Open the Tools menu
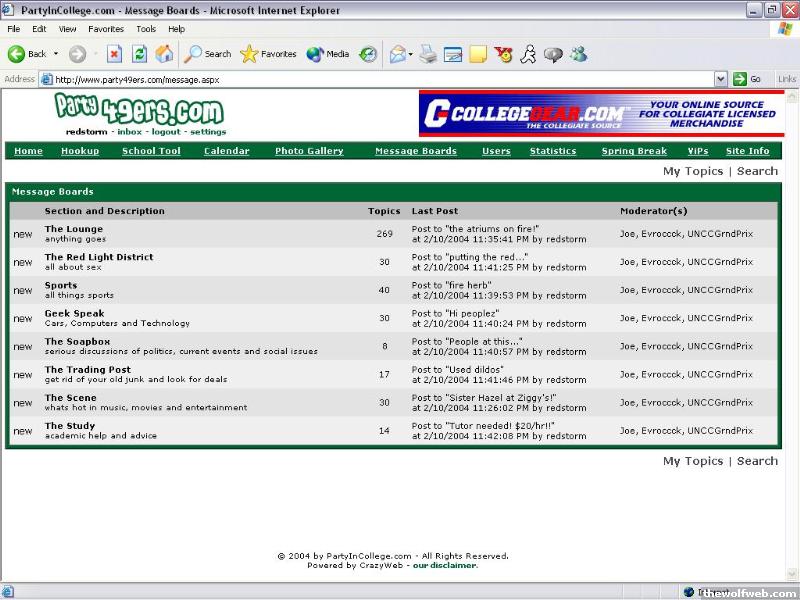 click(146, 29)
